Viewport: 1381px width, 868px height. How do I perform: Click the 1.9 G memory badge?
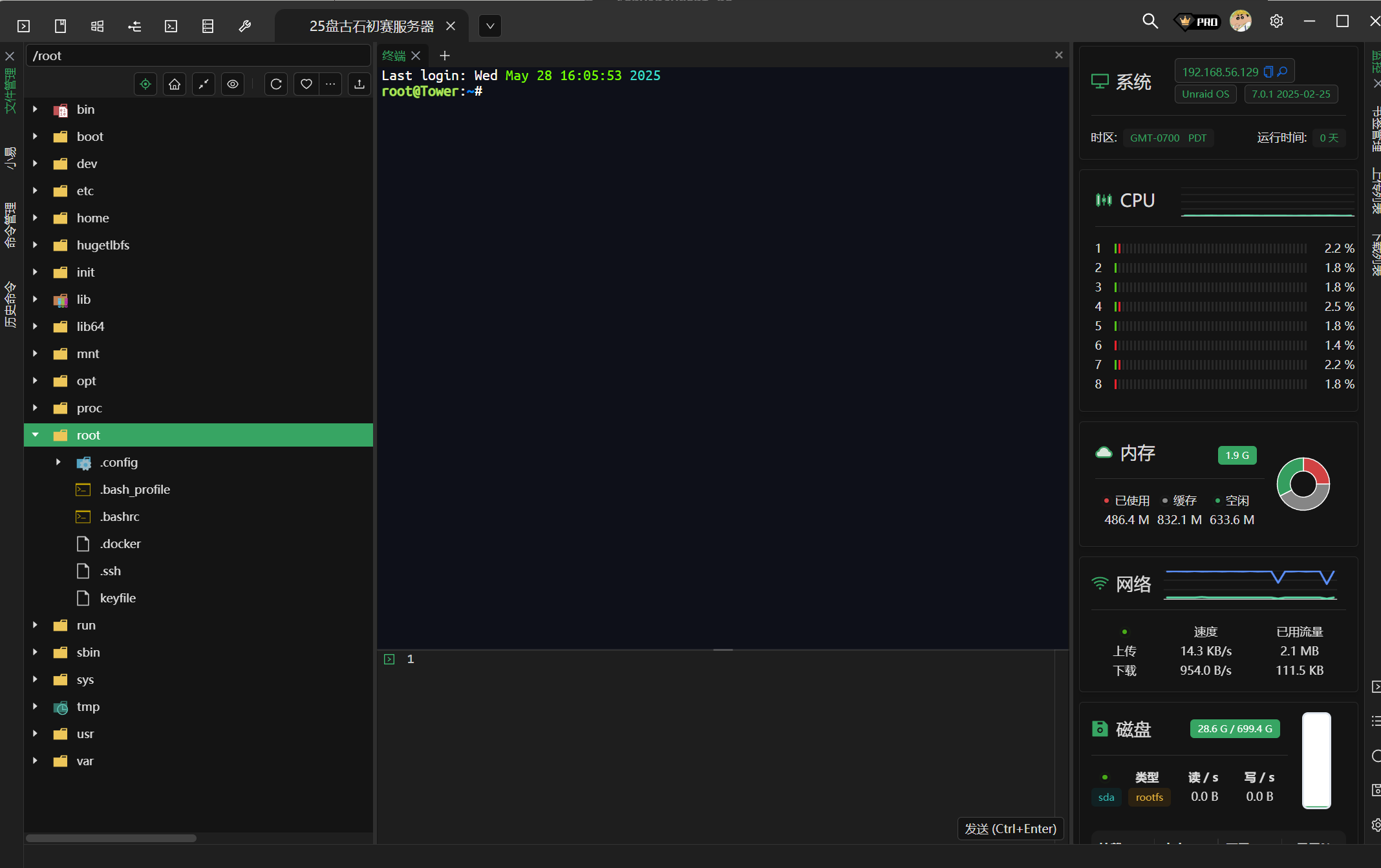(1237, 455)
